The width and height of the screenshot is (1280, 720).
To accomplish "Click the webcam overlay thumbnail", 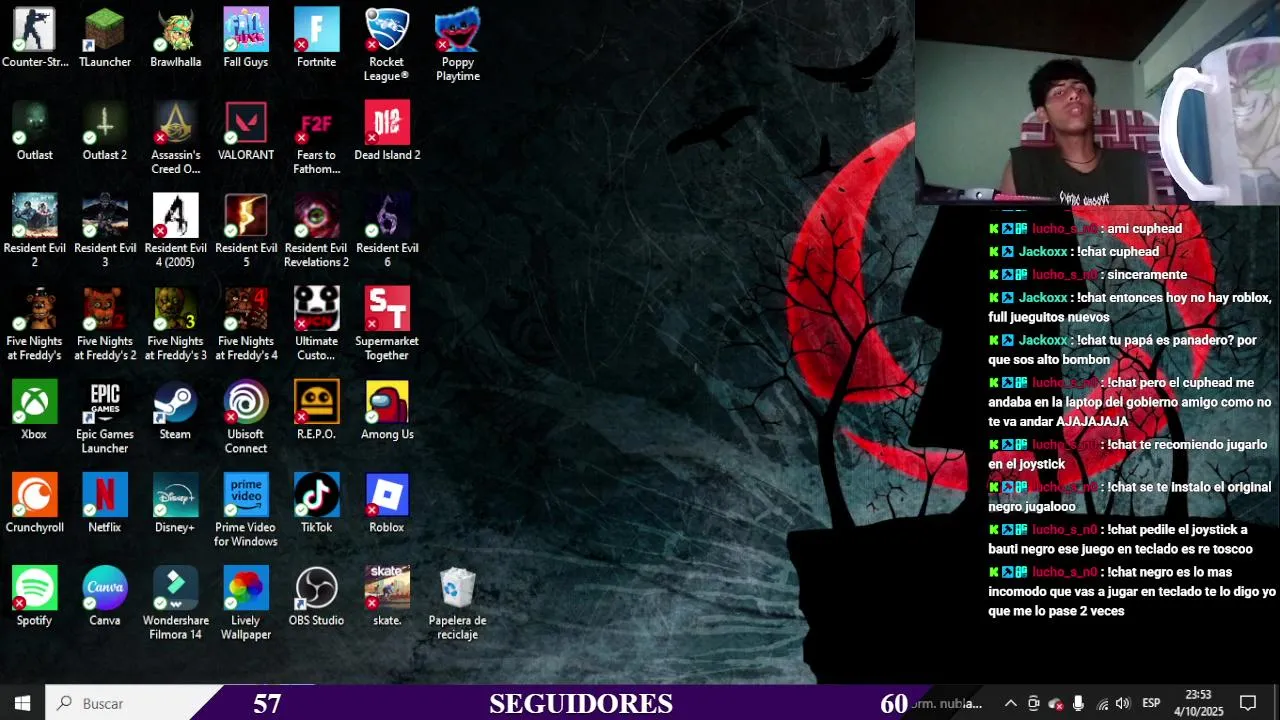I will click(x=1097, y=103).
